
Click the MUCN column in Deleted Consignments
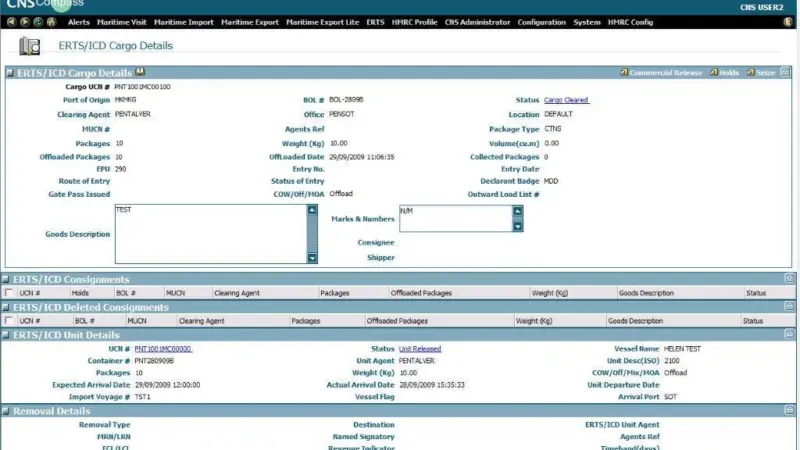coord(137,321)
